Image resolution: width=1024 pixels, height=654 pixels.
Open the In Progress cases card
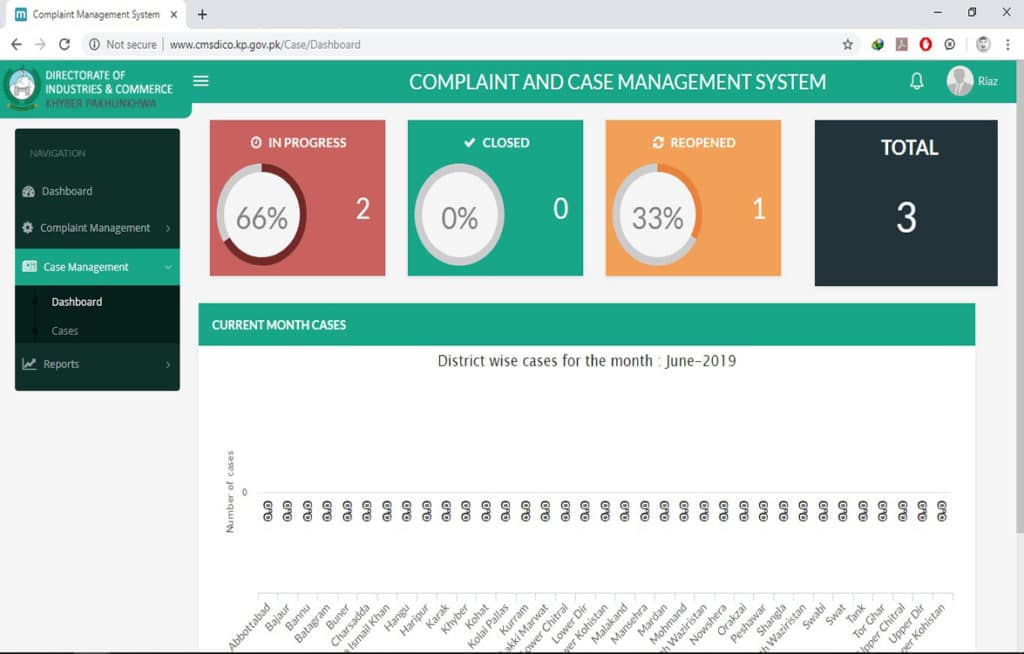pyautogui.click(x=297, y=198)
